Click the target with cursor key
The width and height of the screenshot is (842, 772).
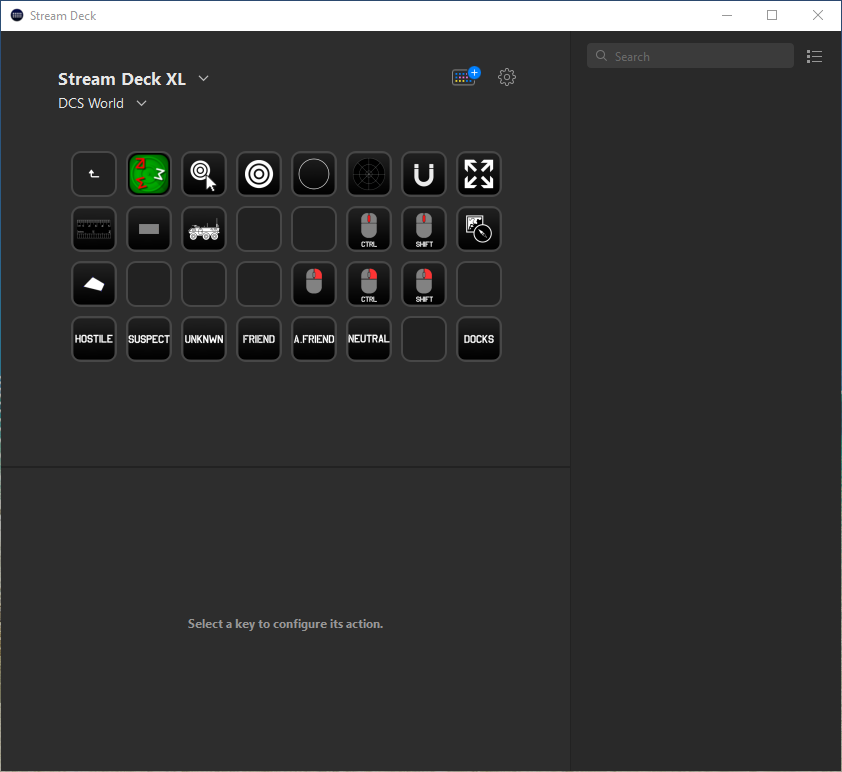(204, 174)
